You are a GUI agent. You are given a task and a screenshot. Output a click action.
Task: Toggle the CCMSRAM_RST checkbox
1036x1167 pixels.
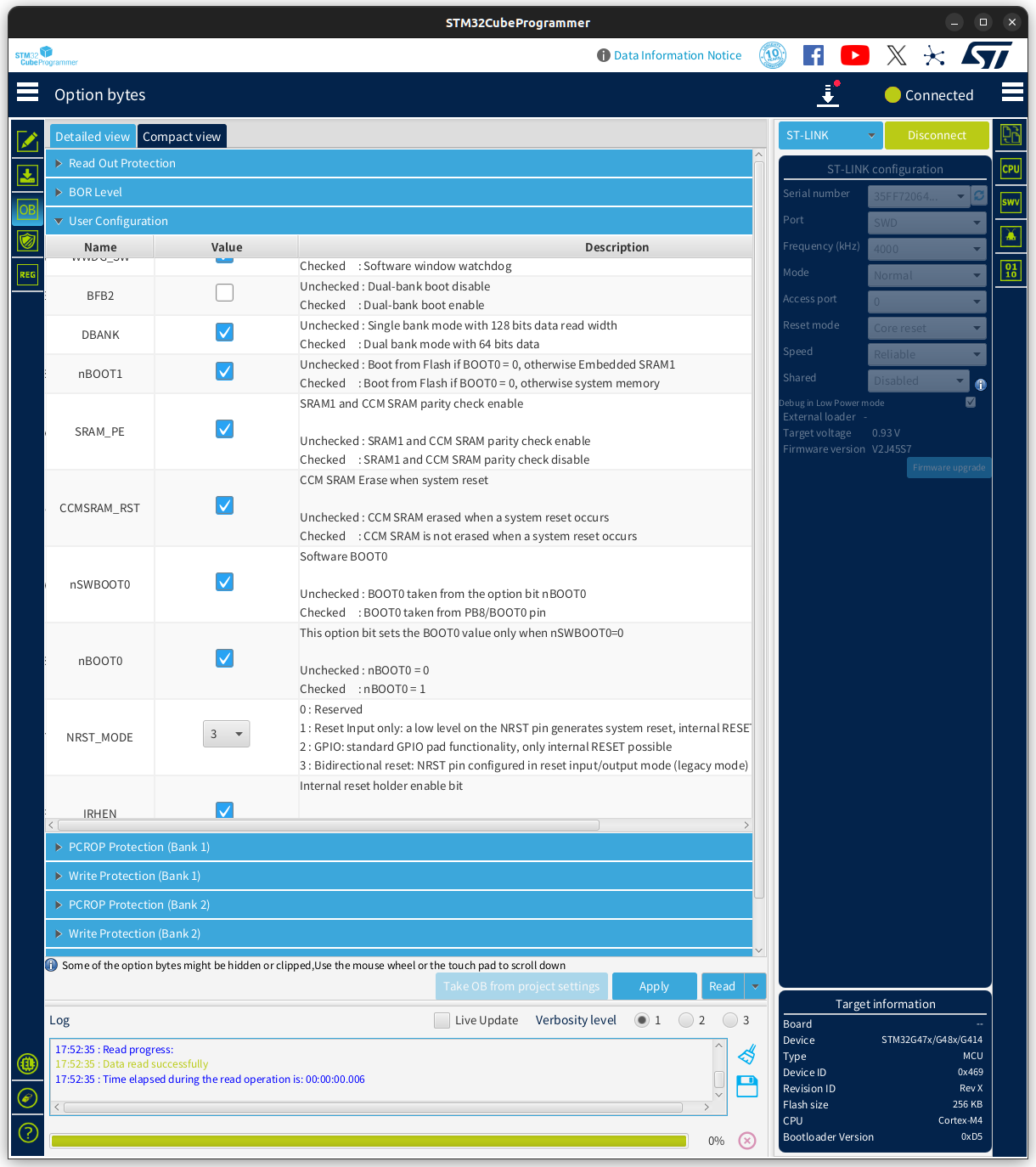click(224, 505)
